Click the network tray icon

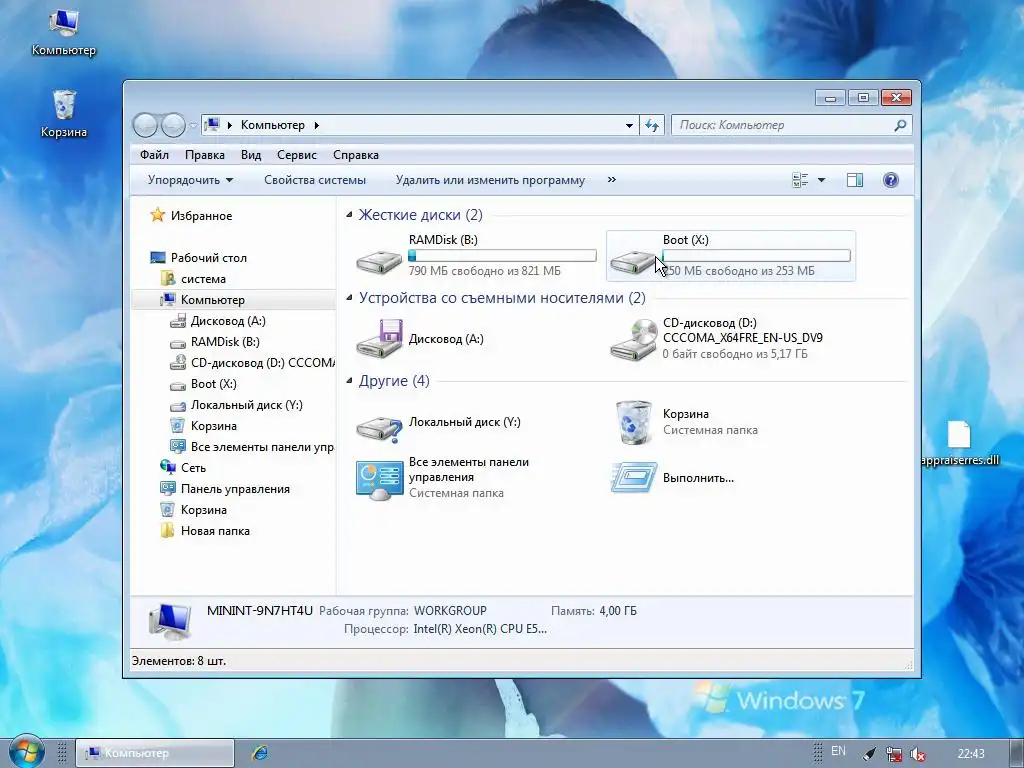(x=893, y=754)
